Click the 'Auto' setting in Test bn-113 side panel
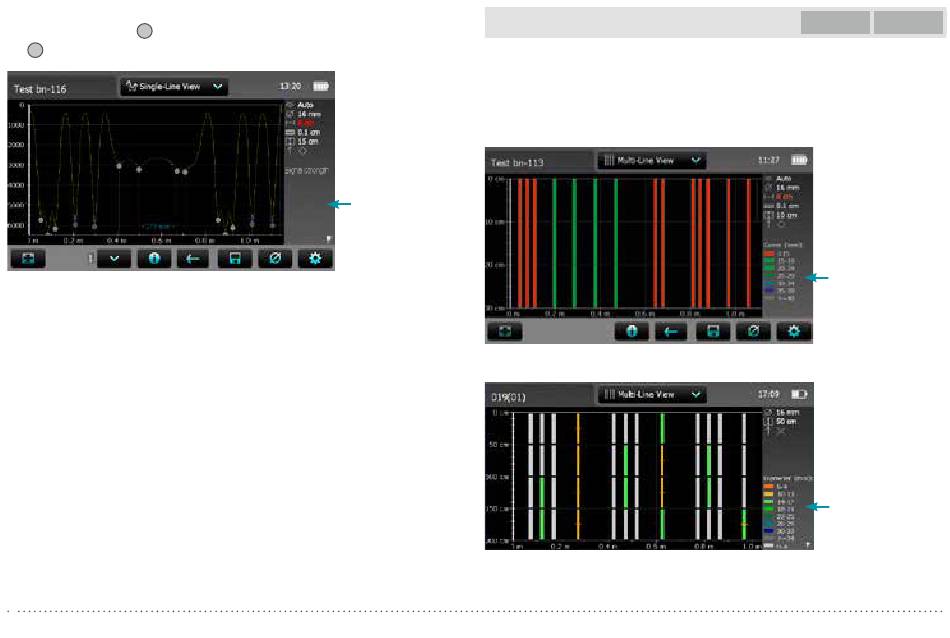 click(x=784, y=179)
